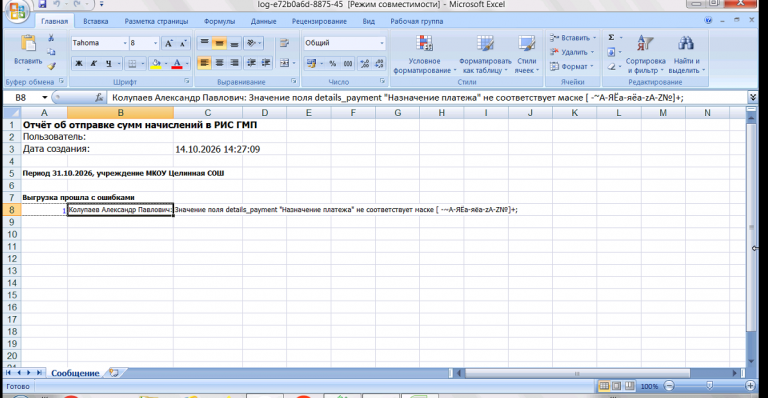
Task: Toggle Italic (К) formatting
Action: (x=94, y=63)
